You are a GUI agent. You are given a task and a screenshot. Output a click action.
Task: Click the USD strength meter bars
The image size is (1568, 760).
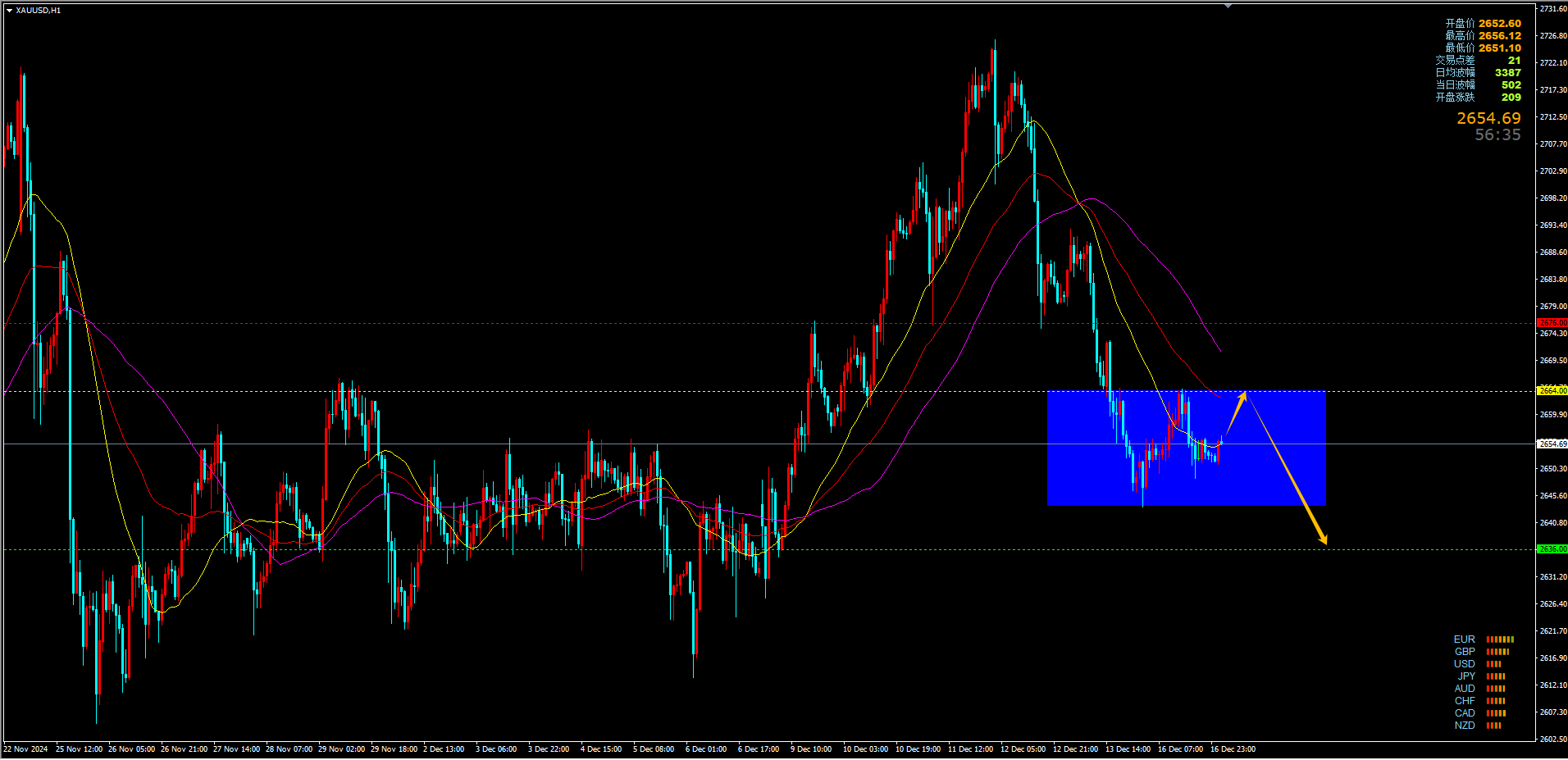coord(1493,664)
